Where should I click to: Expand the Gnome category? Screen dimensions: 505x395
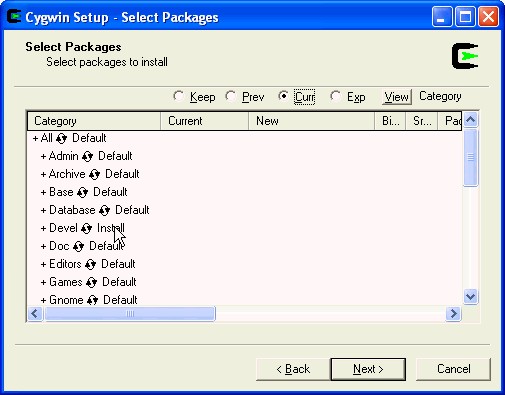[x=43, y=301]
